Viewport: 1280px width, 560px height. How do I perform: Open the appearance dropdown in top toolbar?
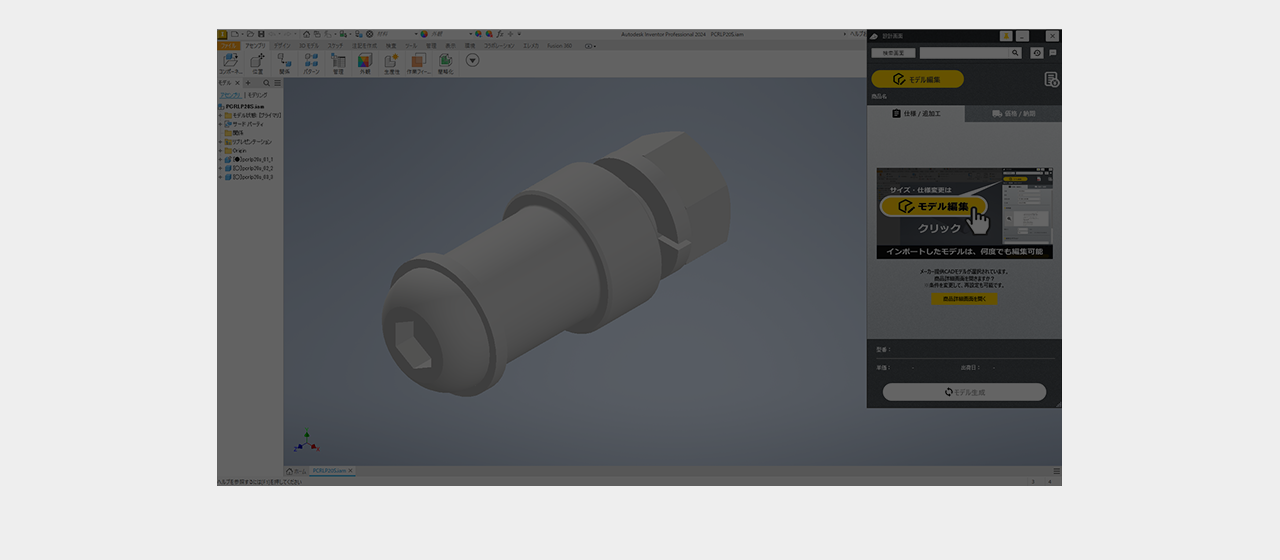click(470, 34)
